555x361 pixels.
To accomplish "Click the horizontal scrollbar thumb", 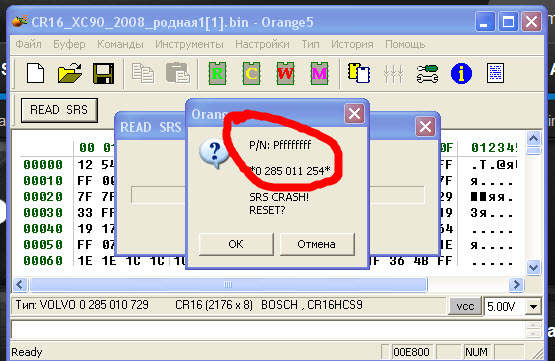I will (228, 284).
